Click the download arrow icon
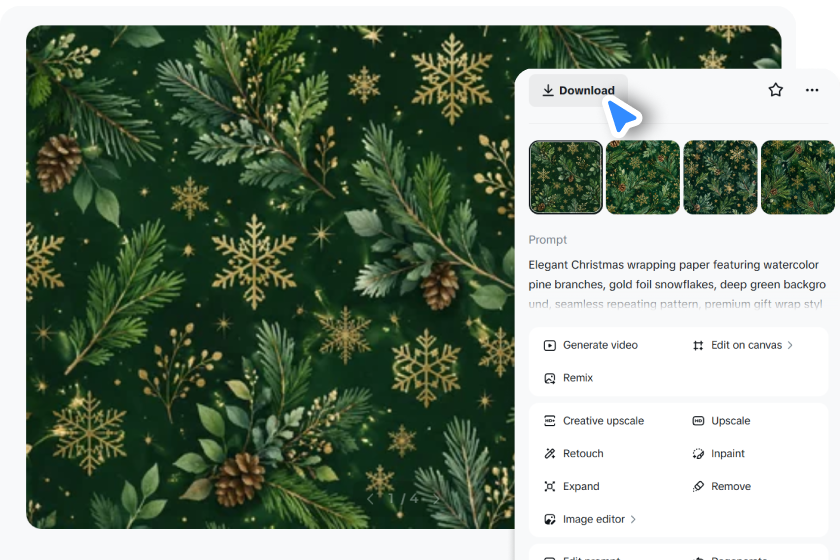 tap(548, 90)
